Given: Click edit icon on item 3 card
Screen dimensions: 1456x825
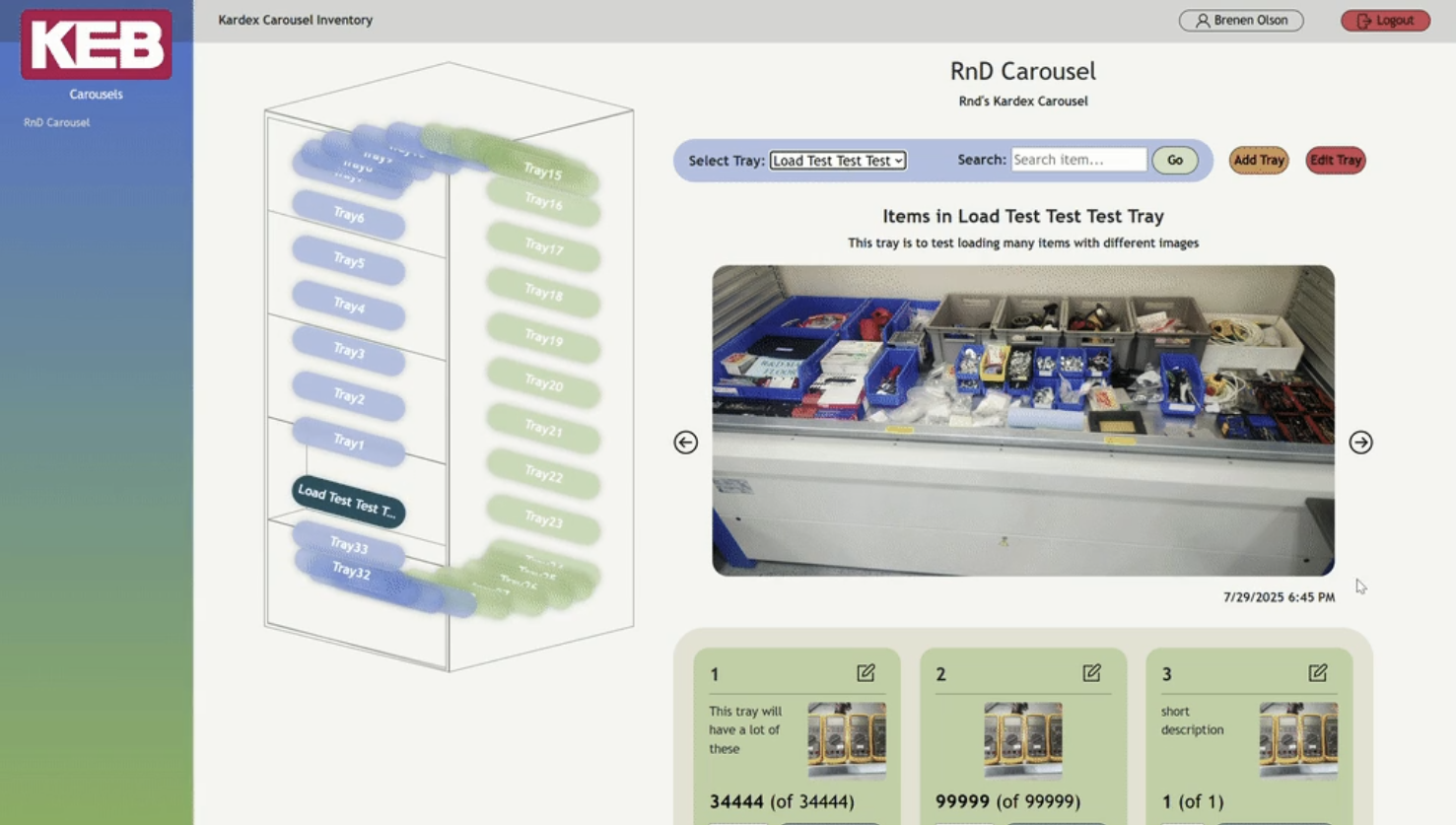Looking at the screenshot, I should pyautogui.click(x=1317, y=673).
